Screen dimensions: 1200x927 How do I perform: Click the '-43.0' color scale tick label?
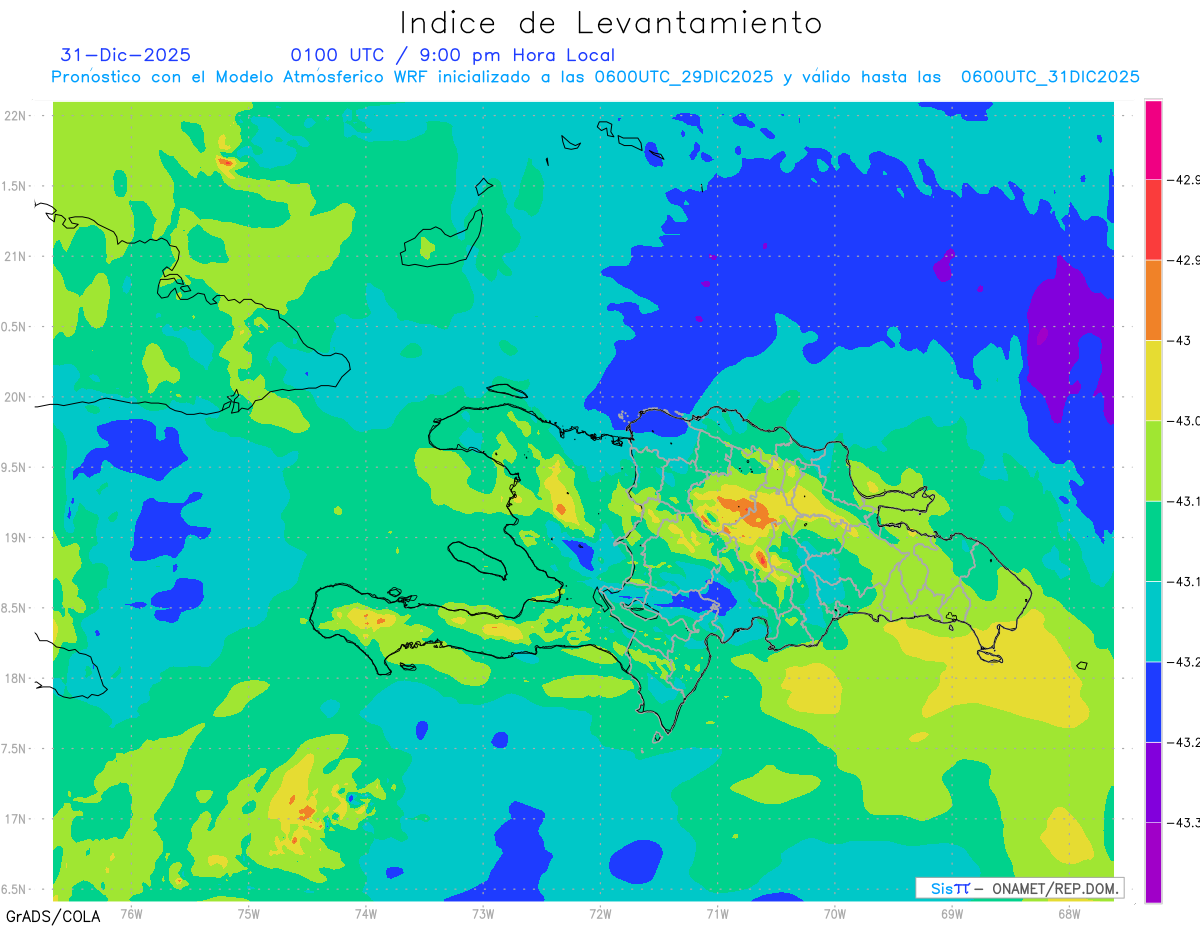[1184, 421]
